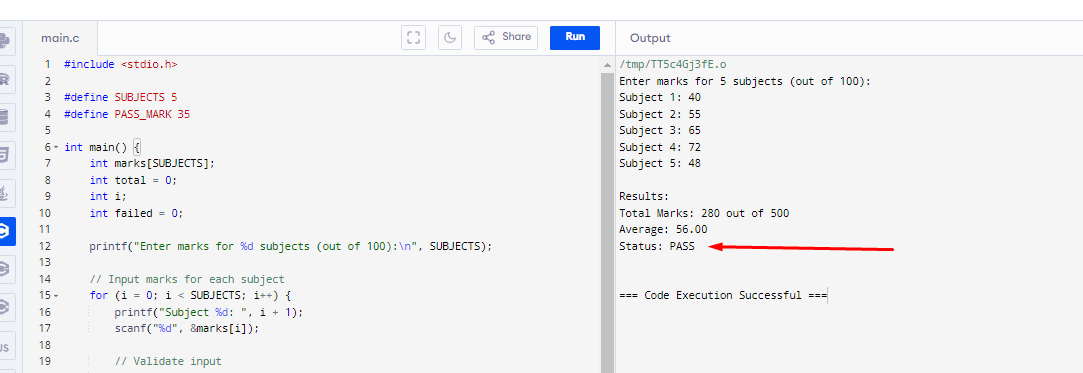Click the Share button

pyautogui.click(x=506, y=37)
